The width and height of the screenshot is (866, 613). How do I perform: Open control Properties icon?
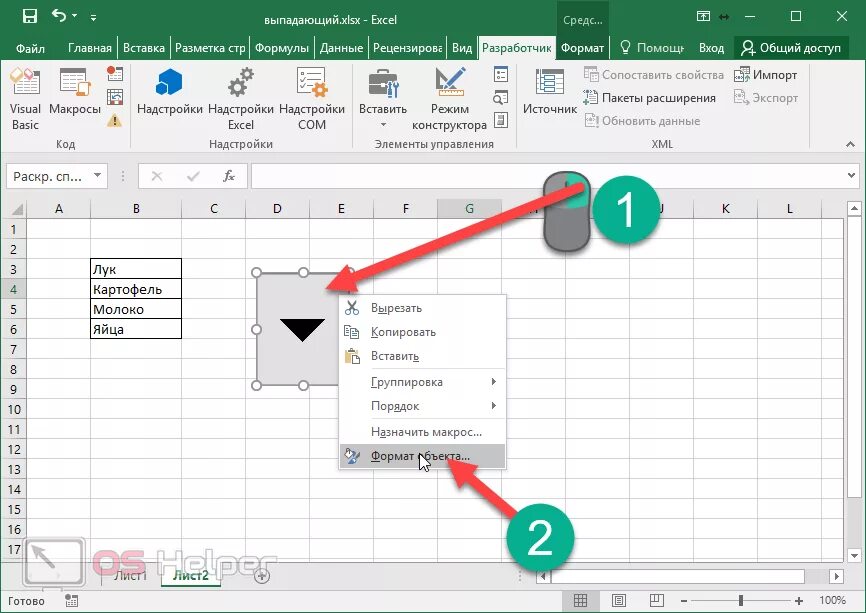[x=500, y=74]
